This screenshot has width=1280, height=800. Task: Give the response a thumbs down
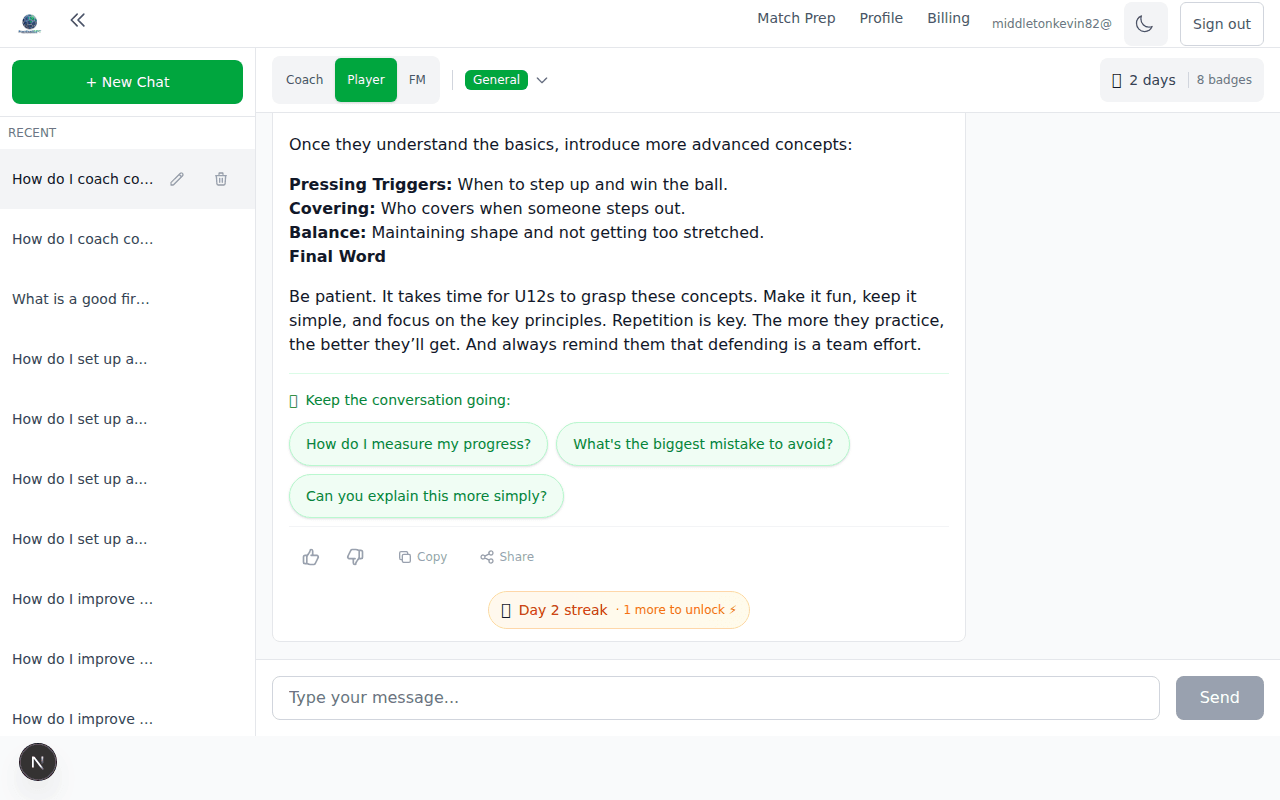coord(354,556)
